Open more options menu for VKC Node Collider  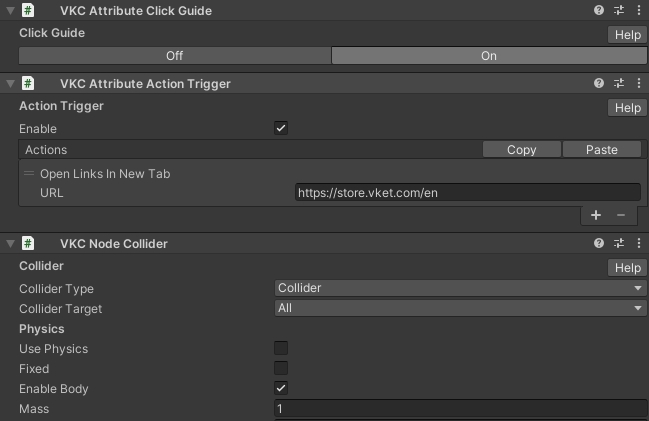(x=637, y=243)
